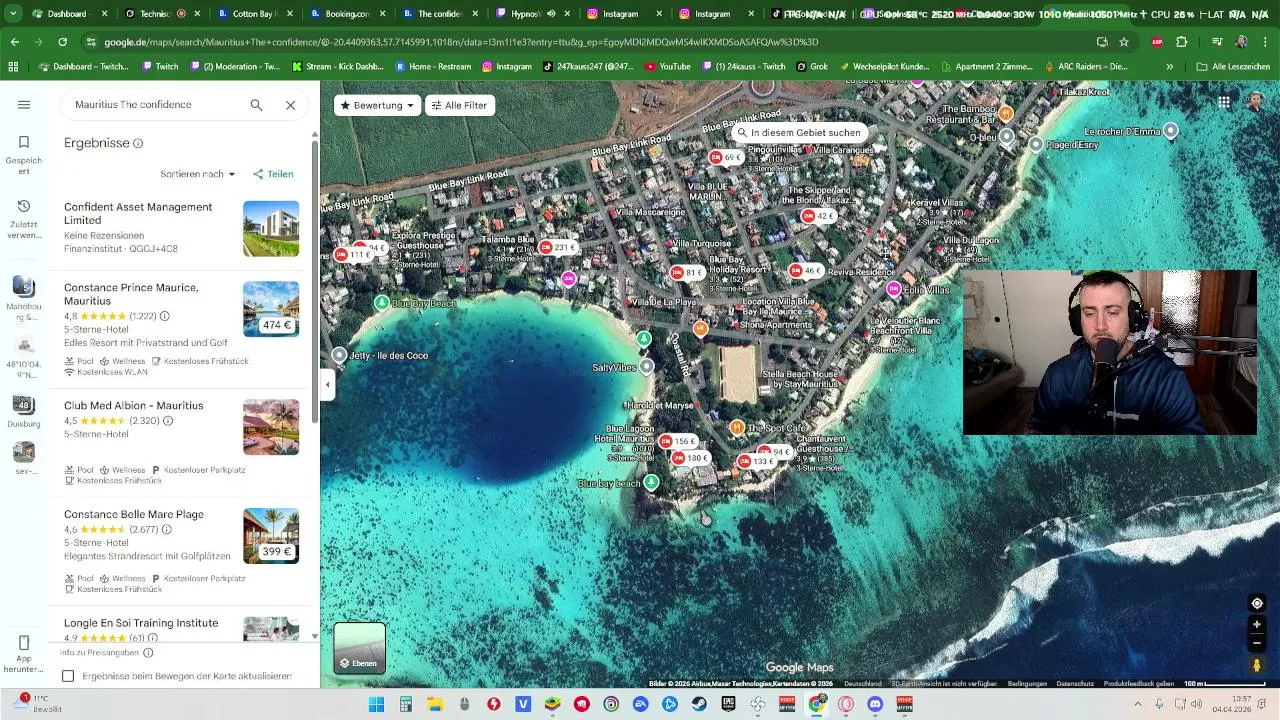Open the apps grid in the bookmarks bar

point(13,66)
